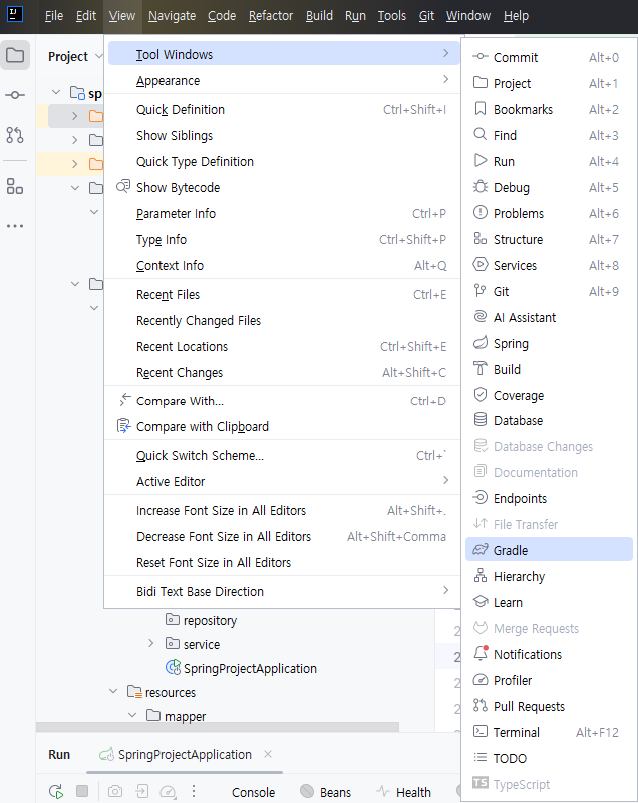Click the thread dump camera icon
This screenshot has height=803, width=638.
point(115,792)
